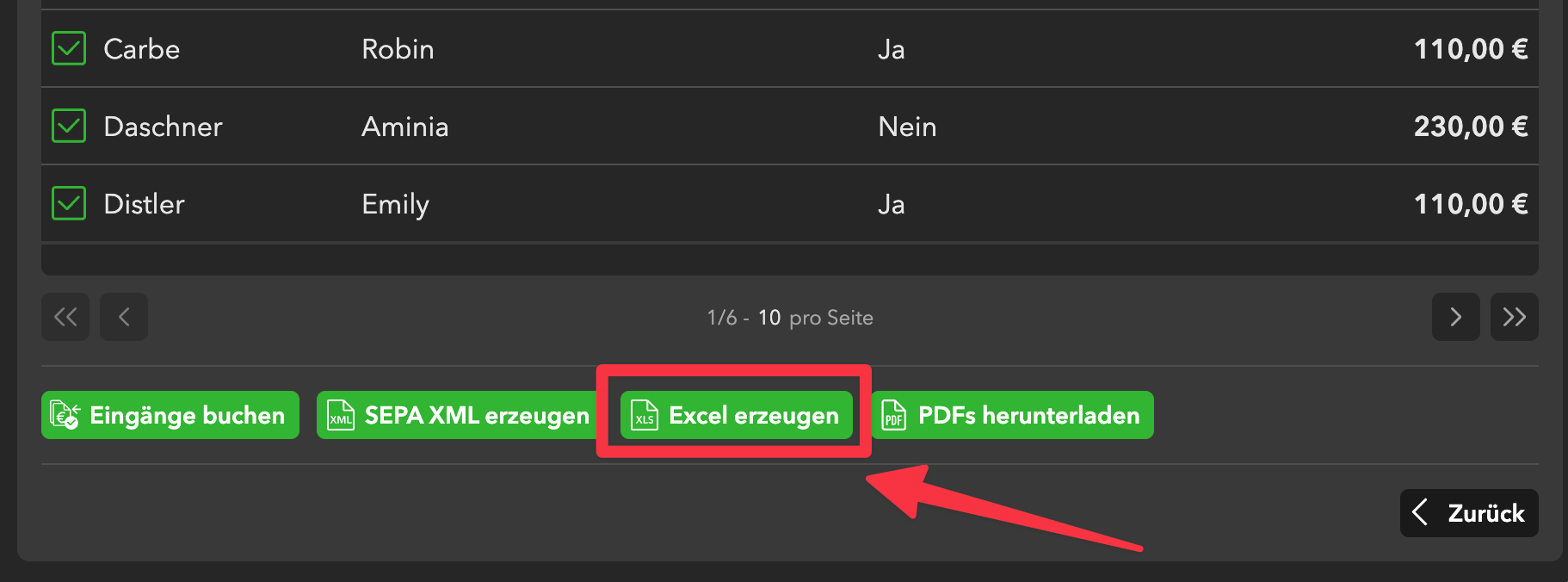
Task: Go to the next page
Action: click(x=1455, y=317)
